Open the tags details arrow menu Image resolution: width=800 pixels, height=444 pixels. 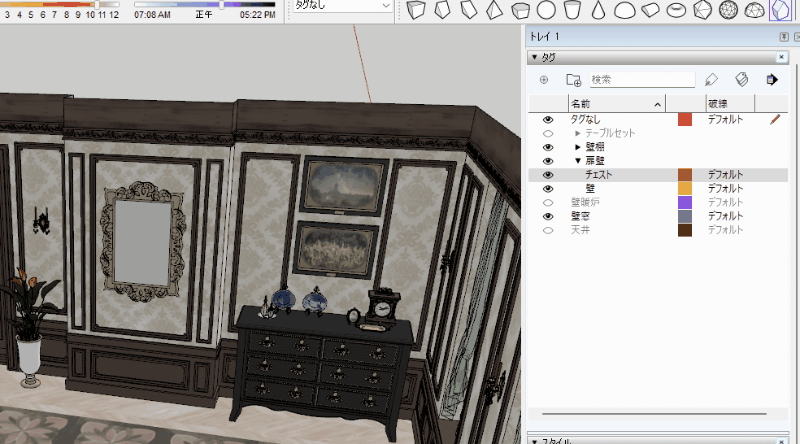coord(771,80)
